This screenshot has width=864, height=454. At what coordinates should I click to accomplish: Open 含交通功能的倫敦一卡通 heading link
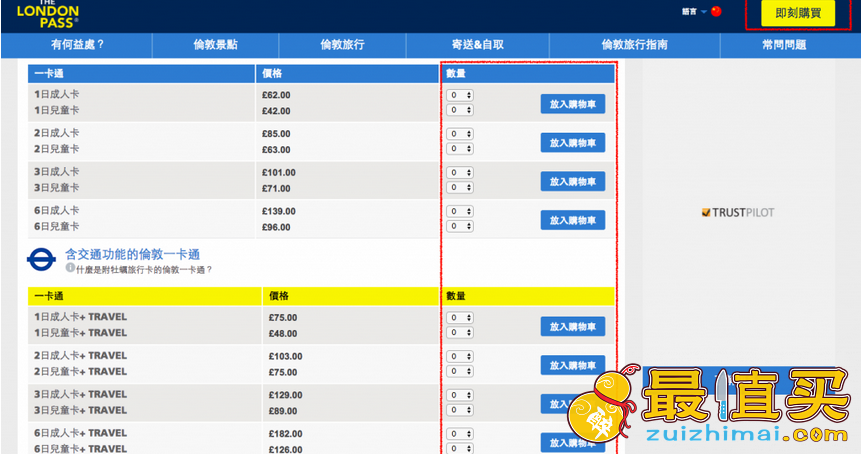[x=132, y=254]
